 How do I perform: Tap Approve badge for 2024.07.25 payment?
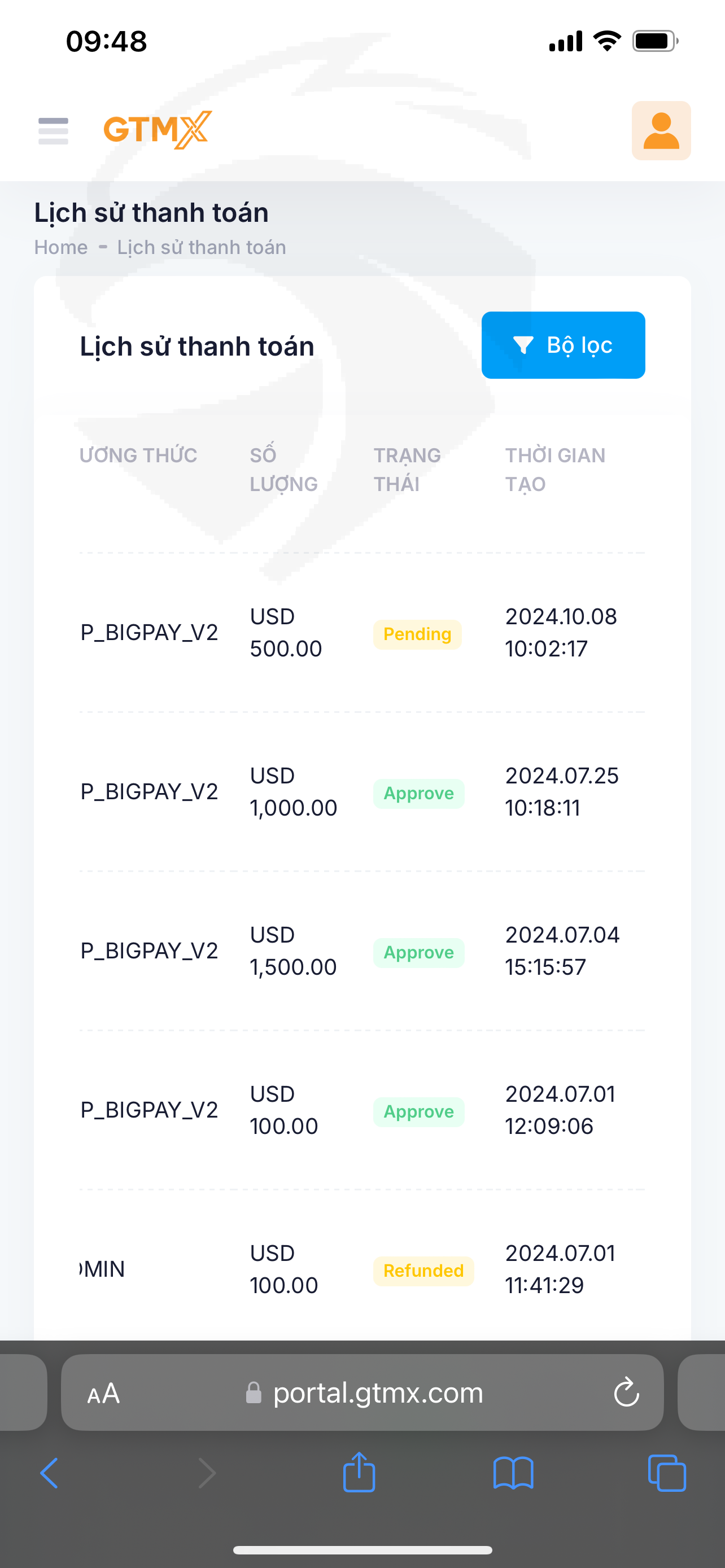click(x=418, y=794)
